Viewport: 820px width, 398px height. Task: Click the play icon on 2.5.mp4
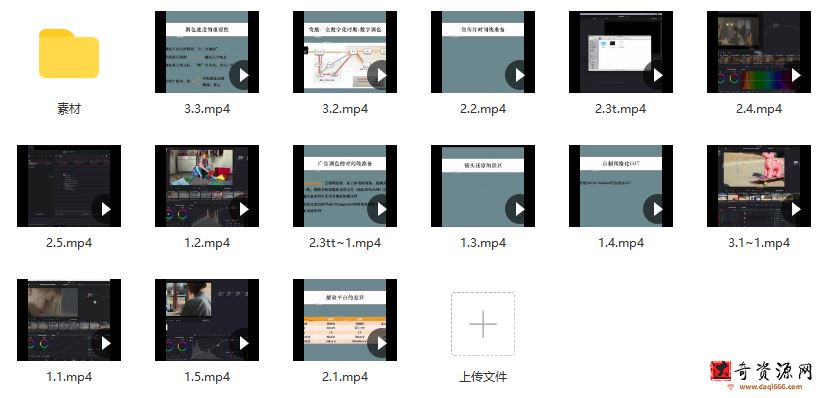point(104,209)
